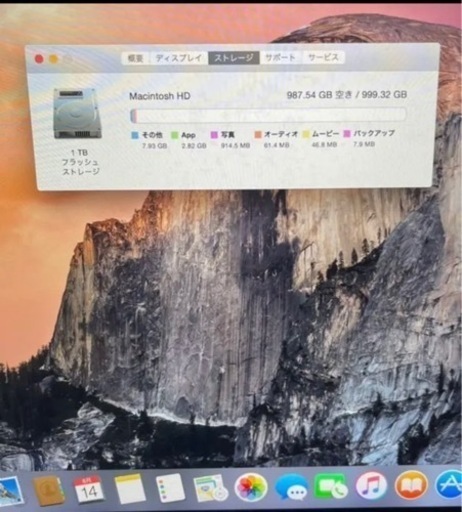Open the App Store from the dock
This screenshot has width=462, height=512.
[449, 485]
